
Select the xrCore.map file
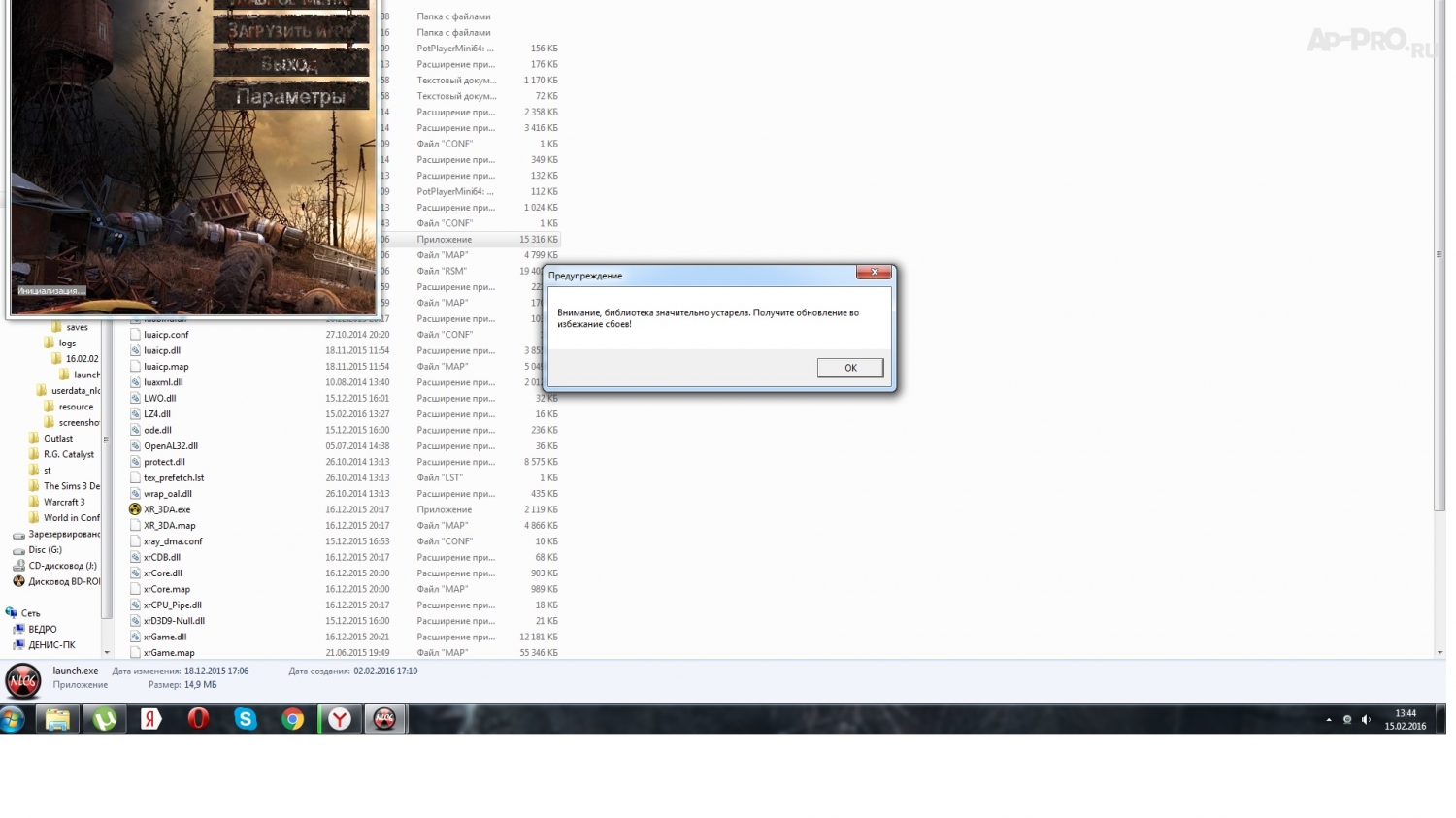[x=167, y=589]
